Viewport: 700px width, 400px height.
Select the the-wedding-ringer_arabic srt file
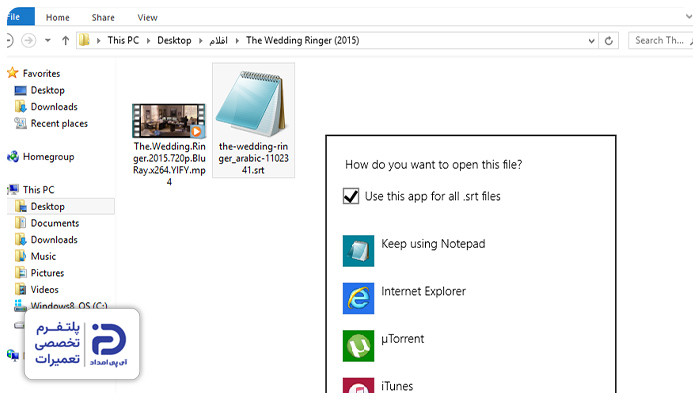coord(253,120)
